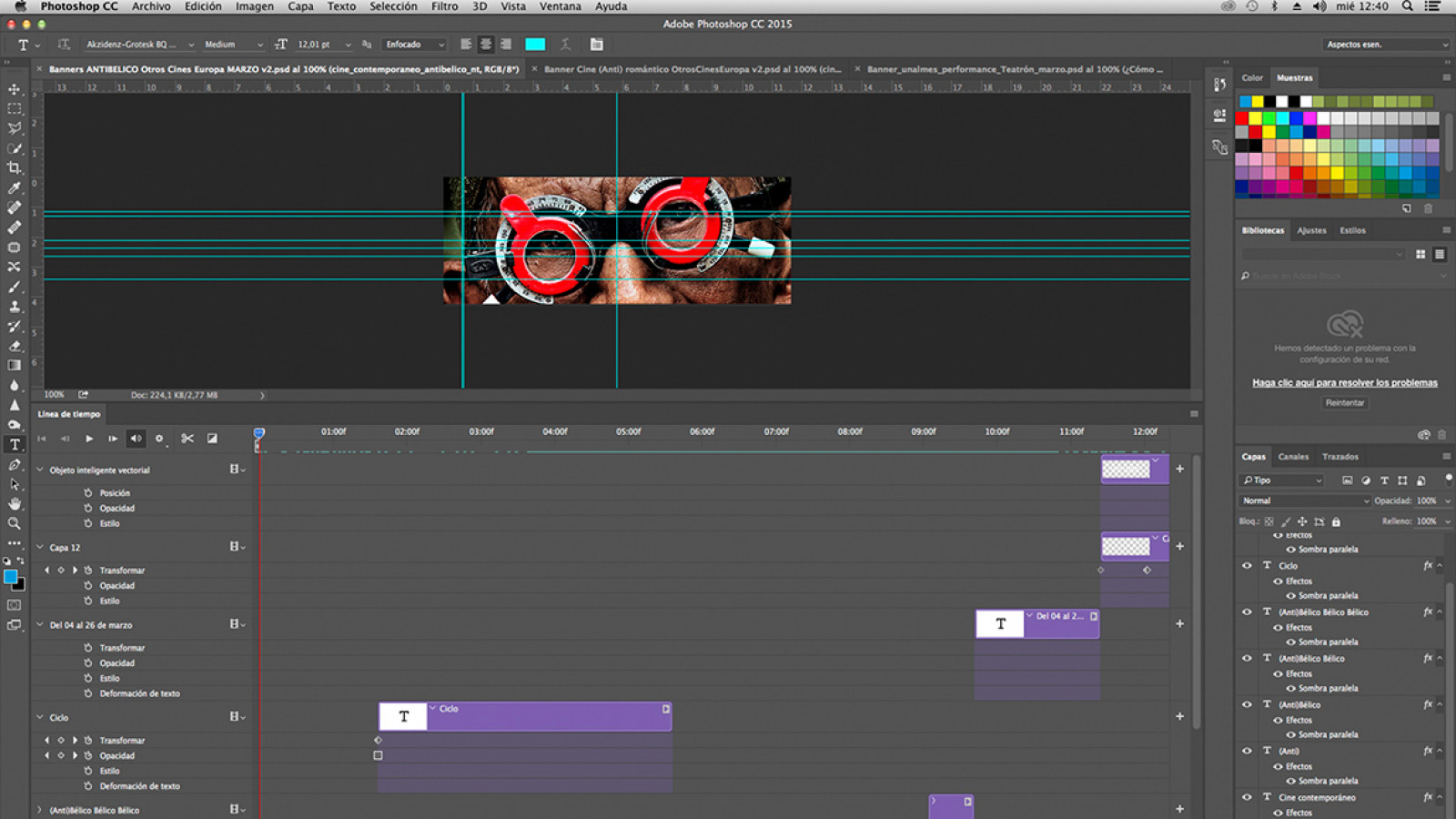This screenshot has width=1456, height=819.
Task: Open the Filtro menu
Action: click(x=444, y=6)
